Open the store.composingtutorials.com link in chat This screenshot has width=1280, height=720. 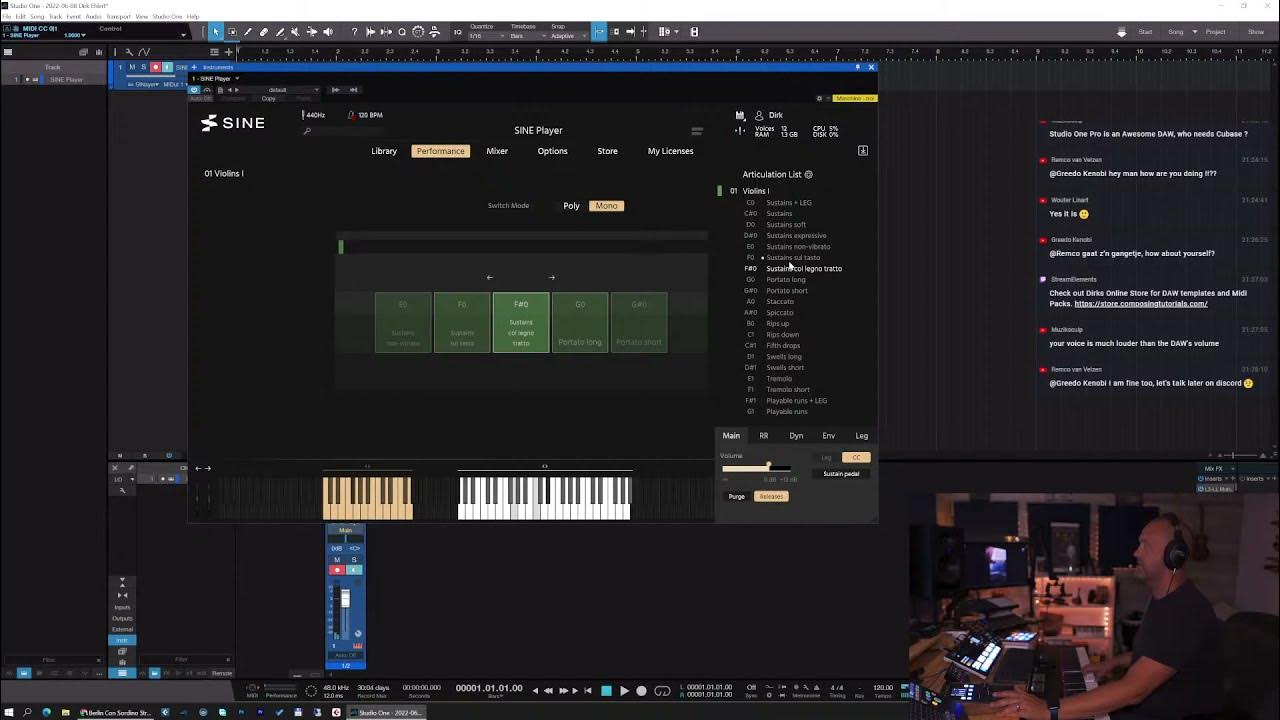(x=1141, y=303)
